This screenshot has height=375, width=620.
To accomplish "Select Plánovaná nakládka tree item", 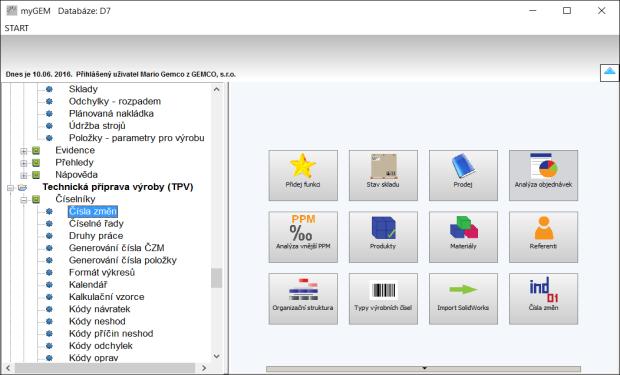I will tap(111, 114).
